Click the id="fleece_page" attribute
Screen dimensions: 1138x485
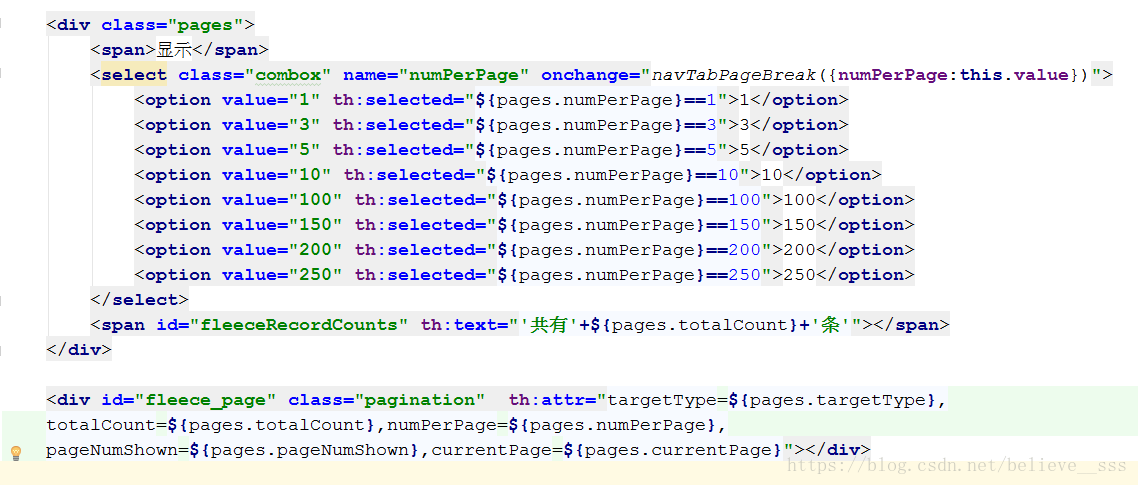tap(189, 400)
